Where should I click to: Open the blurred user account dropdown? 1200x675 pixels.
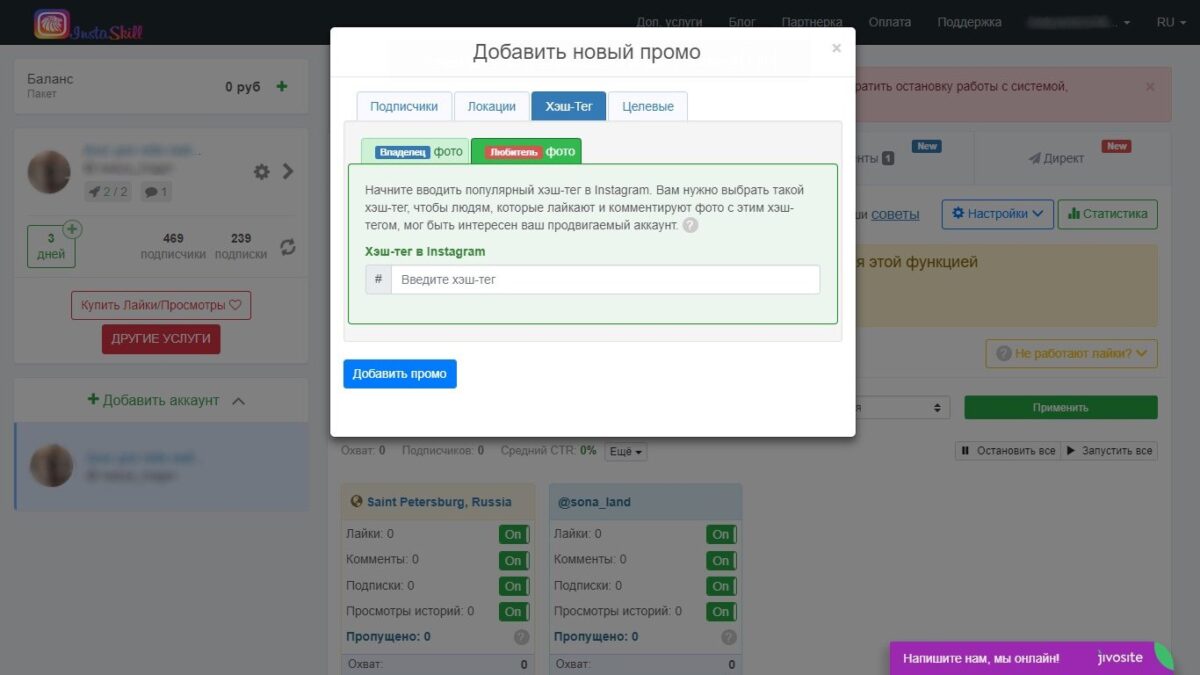1078,22
